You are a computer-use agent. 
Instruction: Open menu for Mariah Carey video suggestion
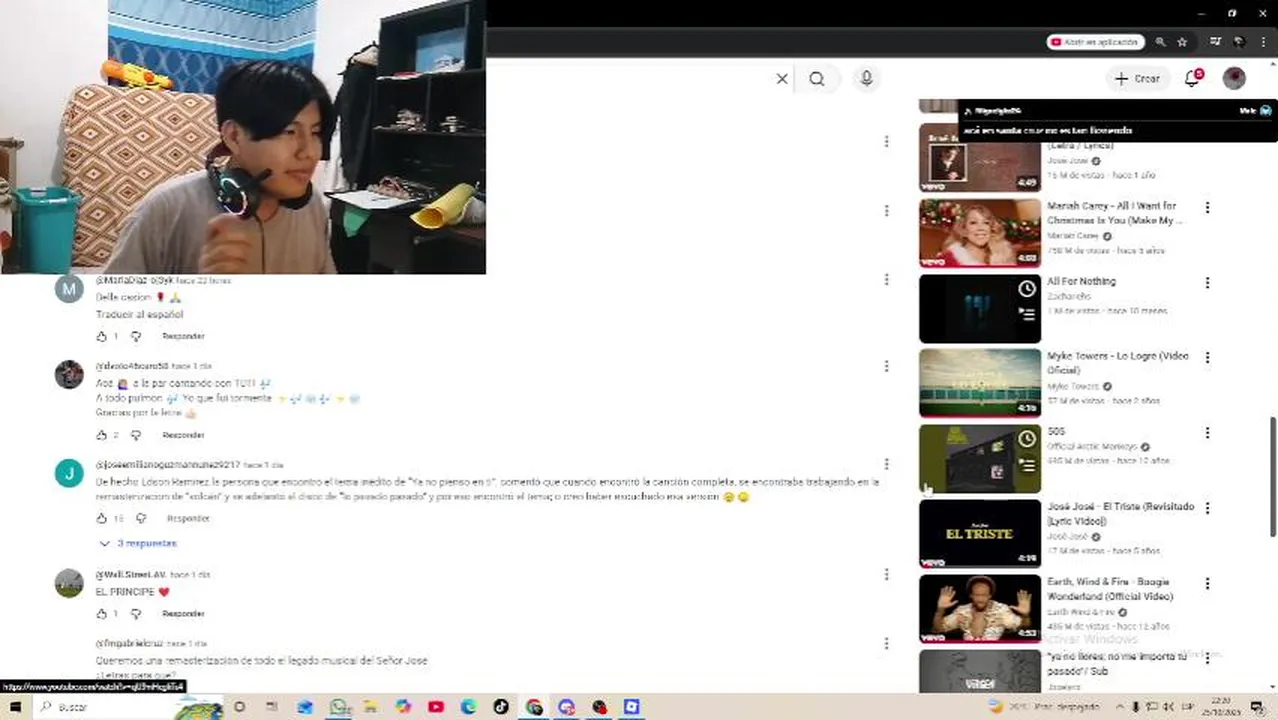1207,208
